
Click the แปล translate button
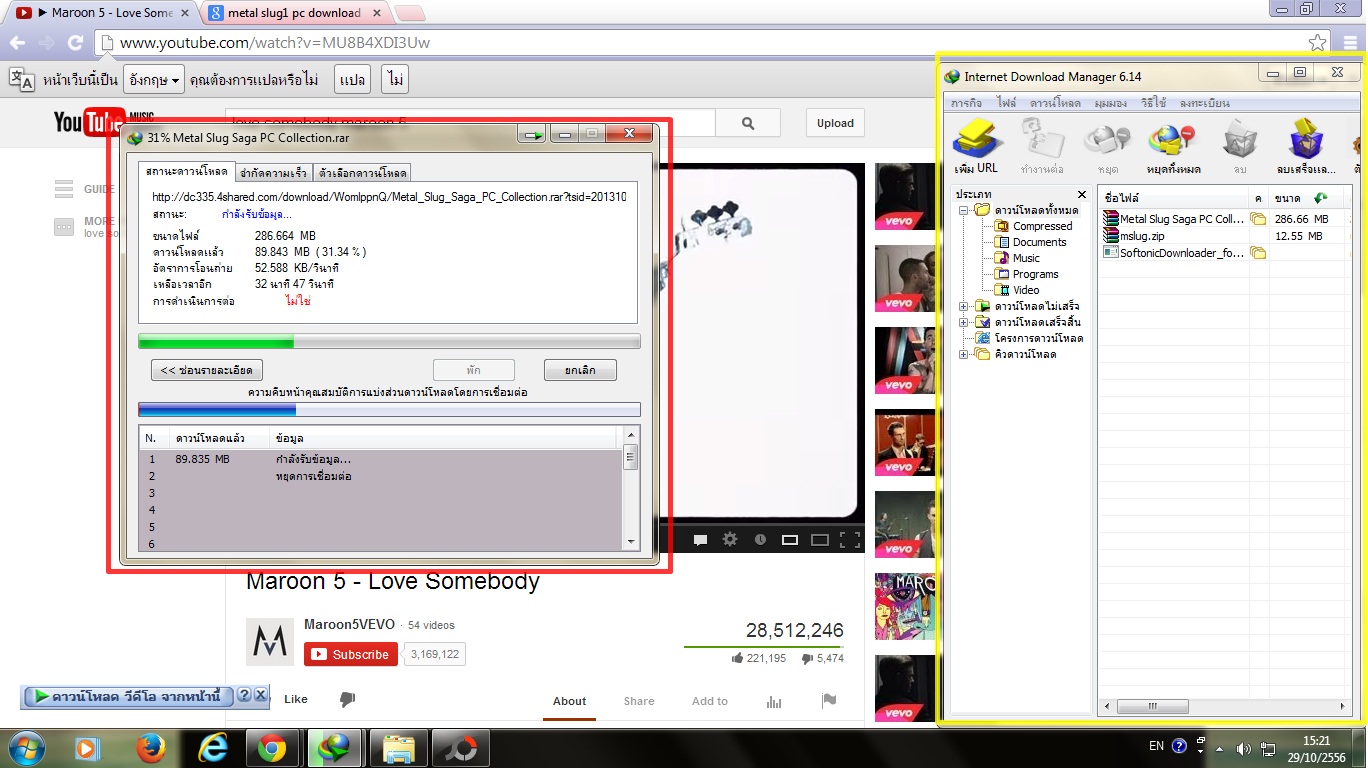[352, 80]
